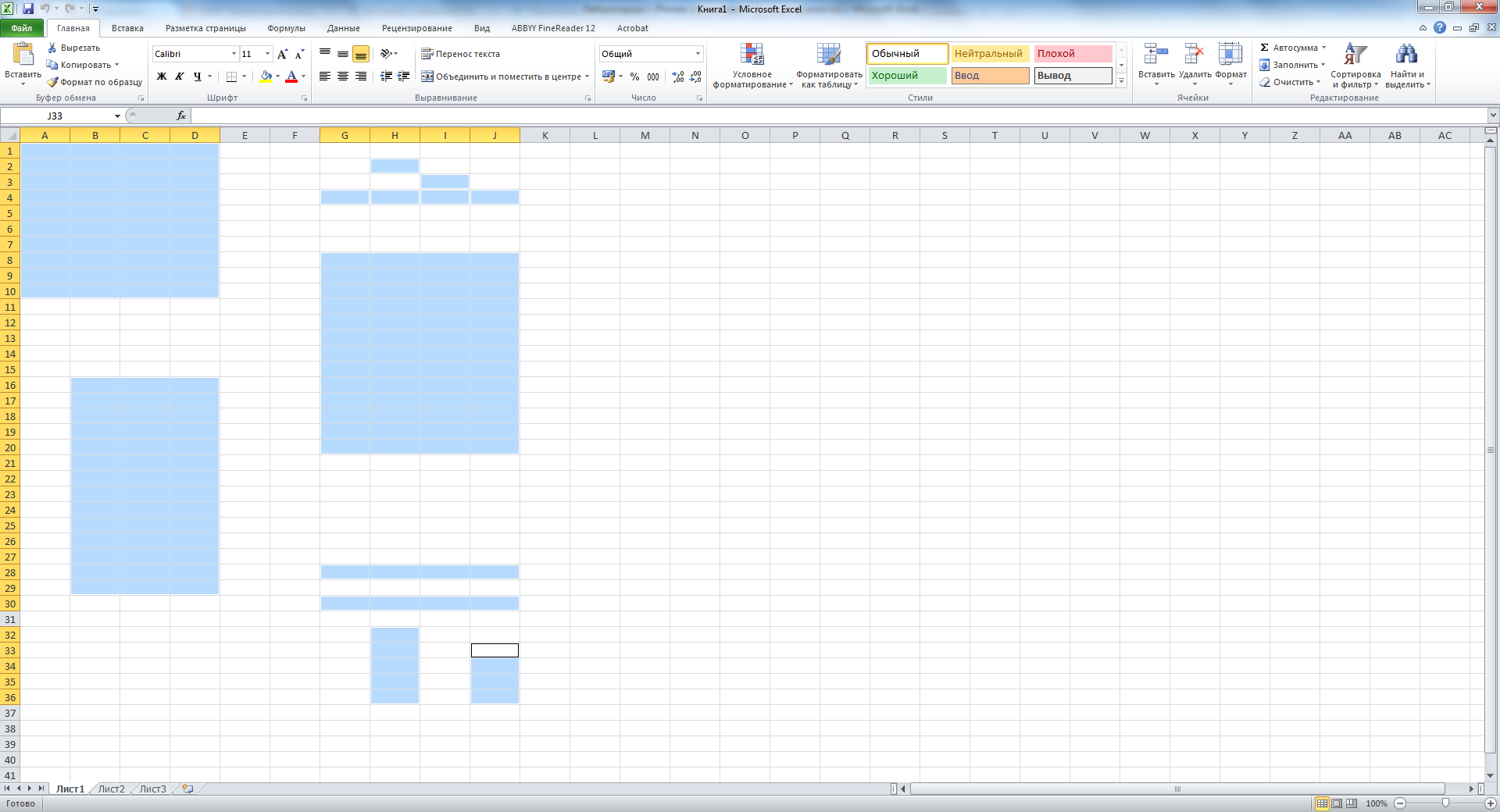1500x812 pixels.
Task: Expand Merge & Center (Объединить) dropdown arrow
Action: pyautogui.click(x=587, y=77)
